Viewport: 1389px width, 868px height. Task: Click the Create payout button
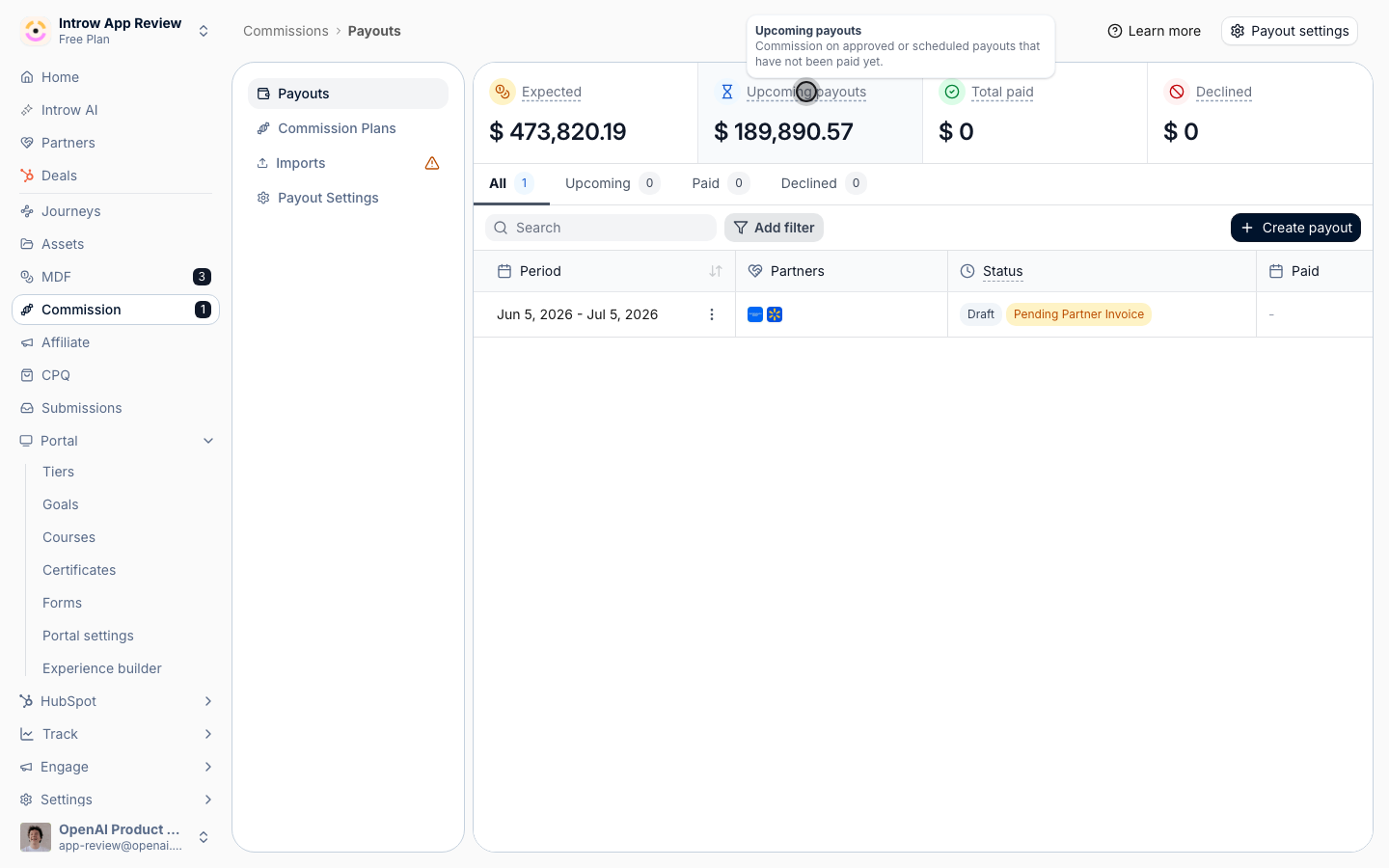coord(1295,228)
